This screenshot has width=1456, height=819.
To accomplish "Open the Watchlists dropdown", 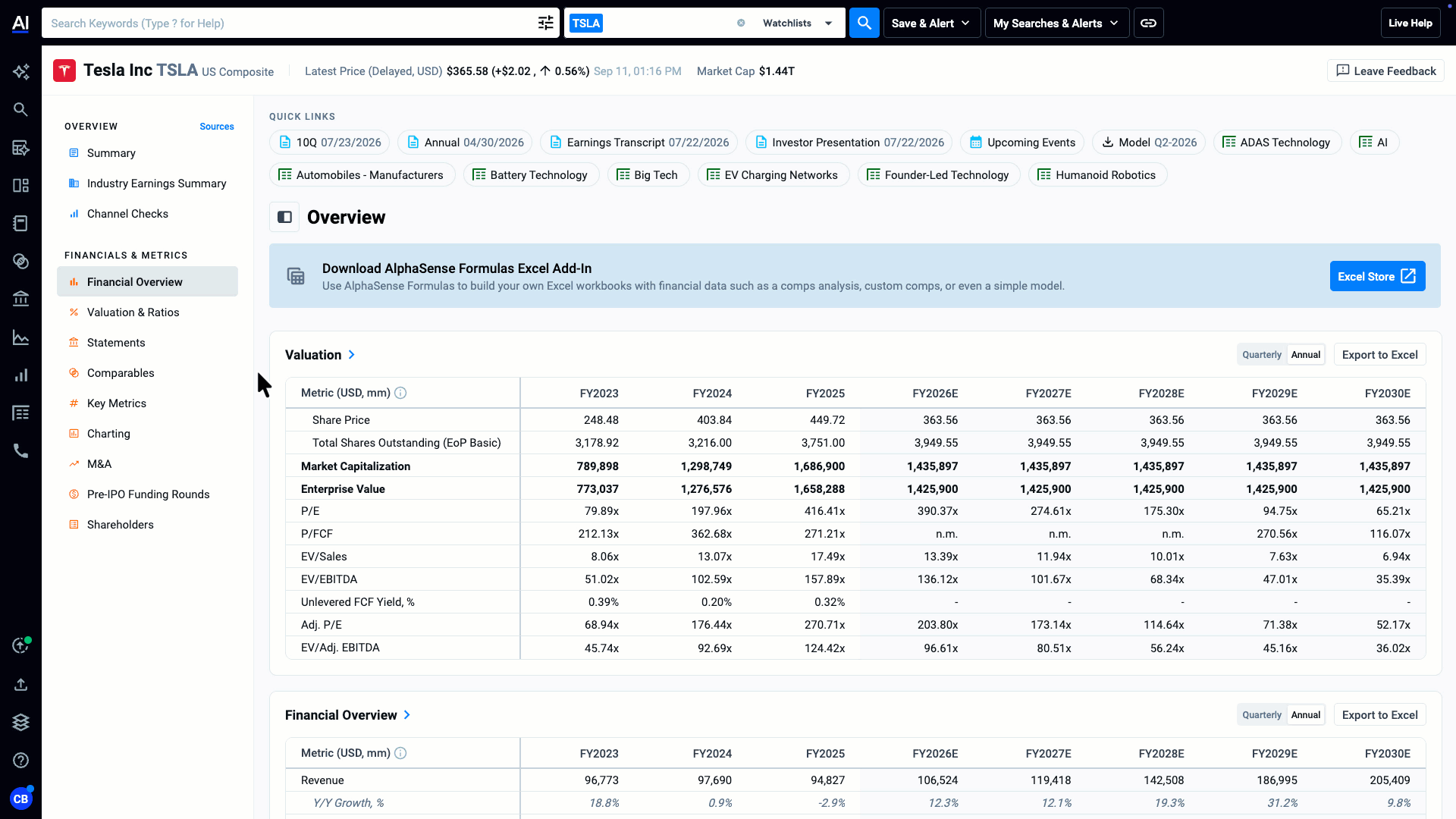I will click(x=798, y=23).
